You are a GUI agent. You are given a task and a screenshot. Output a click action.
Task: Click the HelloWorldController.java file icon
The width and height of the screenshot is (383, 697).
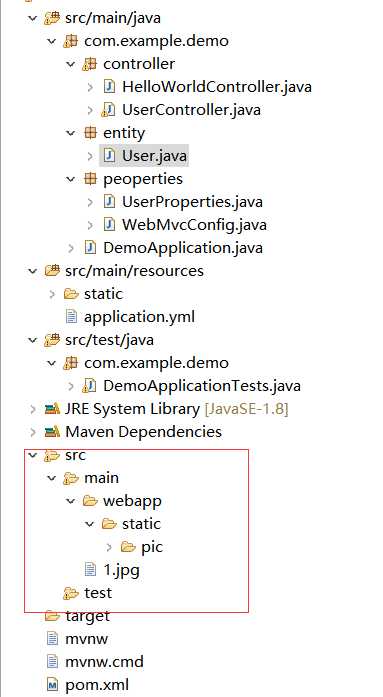click(x=109, y=87)
